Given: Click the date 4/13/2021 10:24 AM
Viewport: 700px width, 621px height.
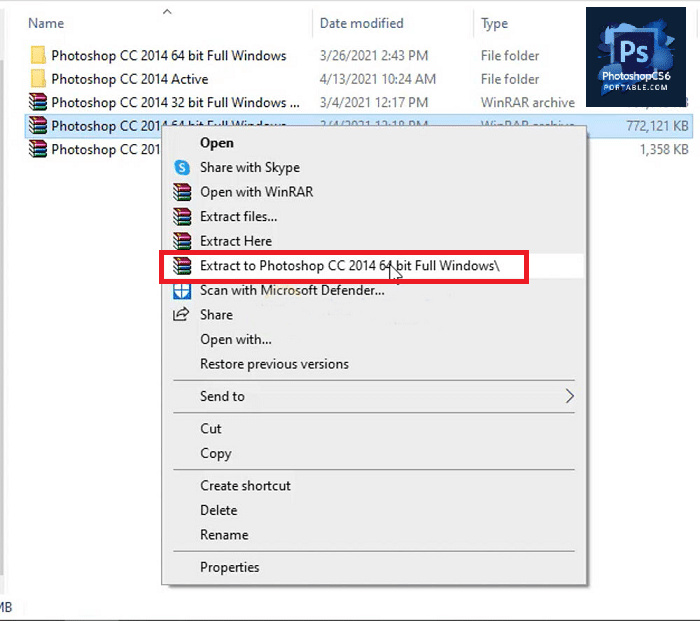Looking at the screenshot, I should (377, 79).
